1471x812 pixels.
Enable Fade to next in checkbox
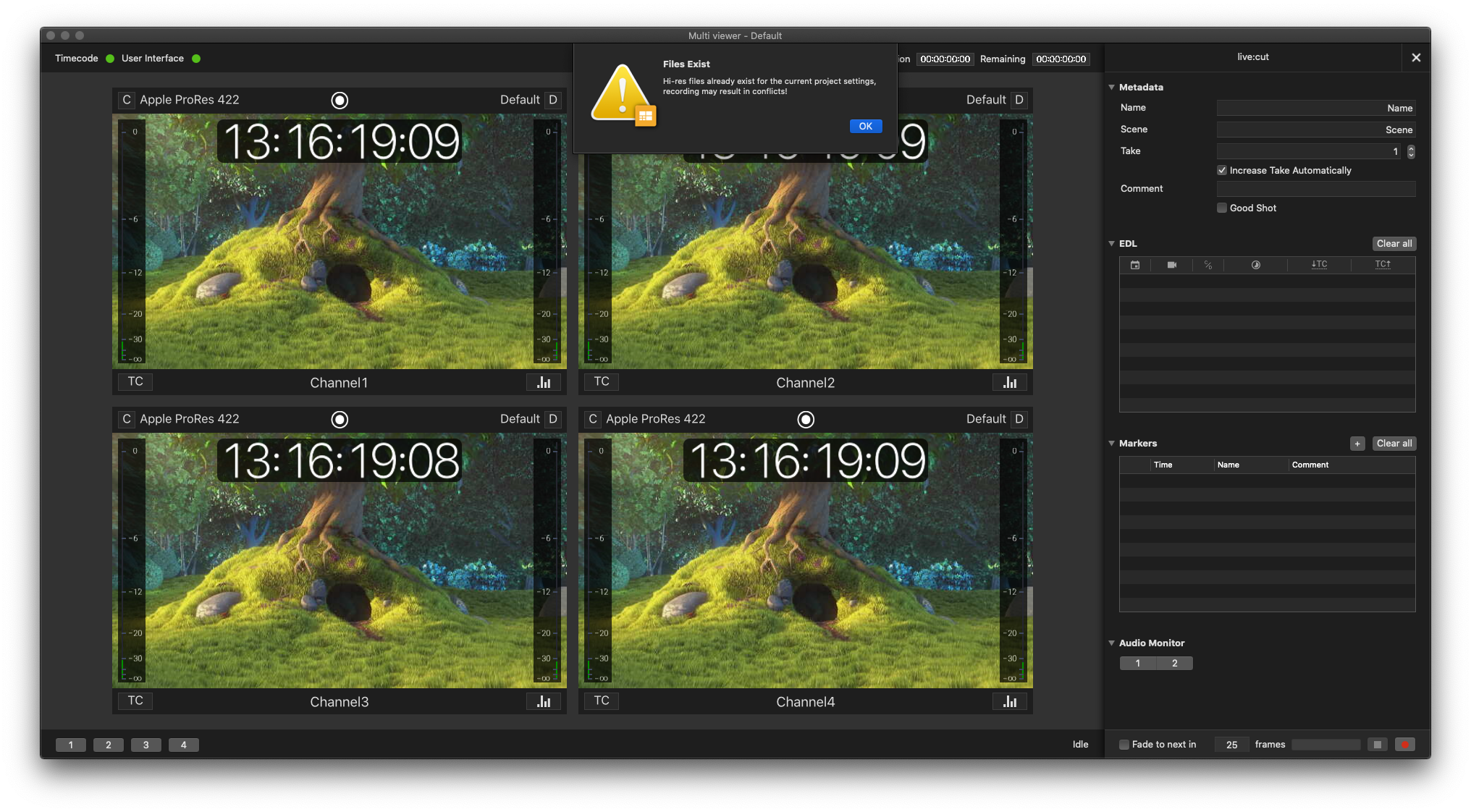(1124, 745)
